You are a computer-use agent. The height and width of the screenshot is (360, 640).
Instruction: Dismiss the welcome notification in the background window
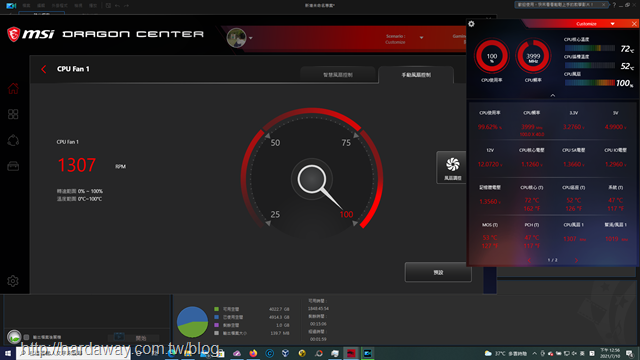(x=604, y=4)
